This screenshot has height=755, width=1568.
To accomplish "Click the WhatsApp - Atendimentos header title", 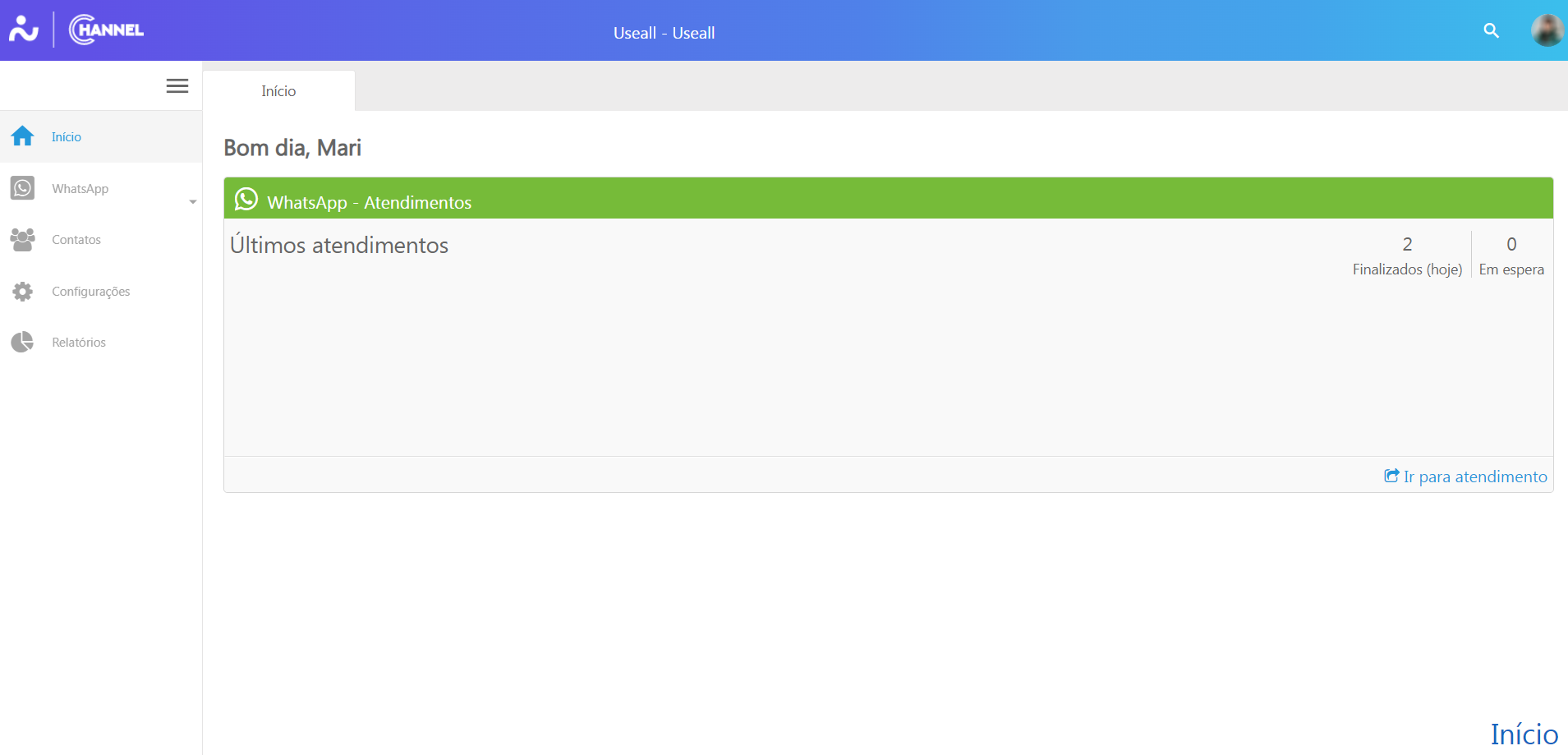I will click(369, 202).
